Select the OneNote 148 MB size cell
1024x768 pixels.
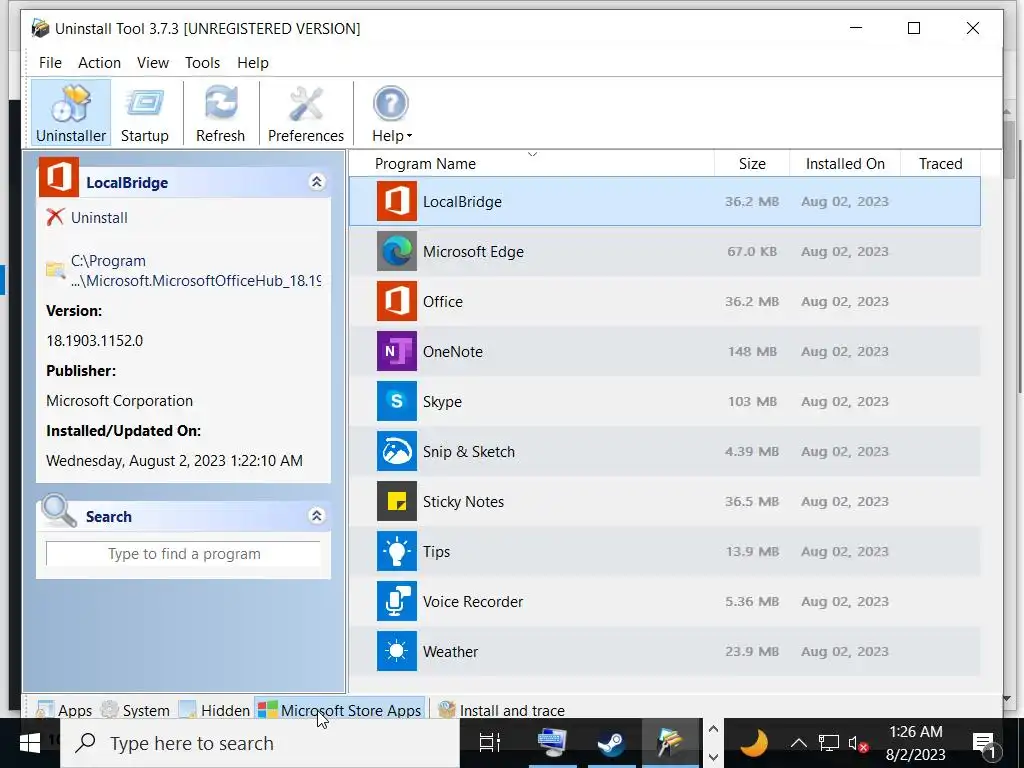click(x=752, y=351)
